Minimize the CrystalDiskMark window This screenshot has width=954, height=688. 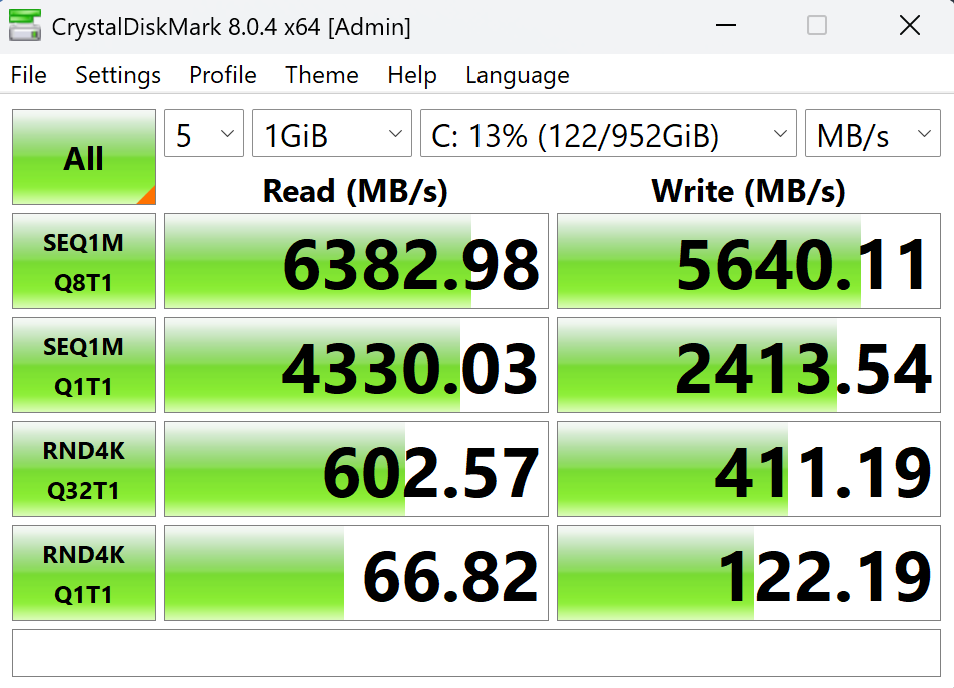[725, 26]
